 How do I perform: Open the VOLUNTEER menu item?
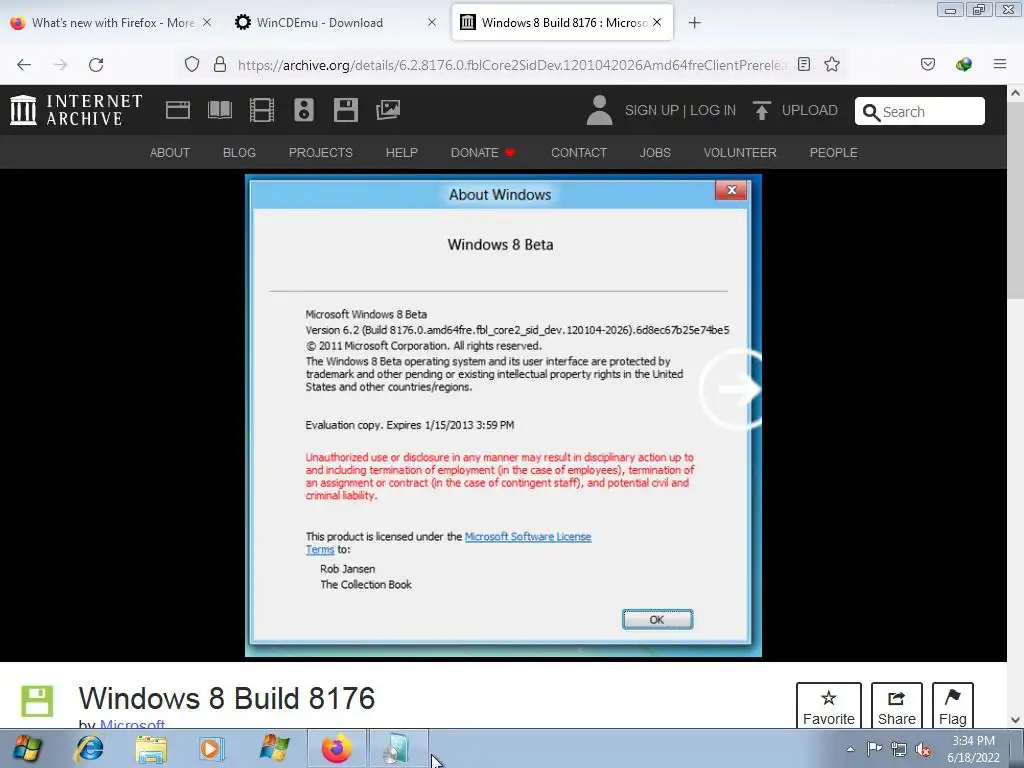coord(740,153)
